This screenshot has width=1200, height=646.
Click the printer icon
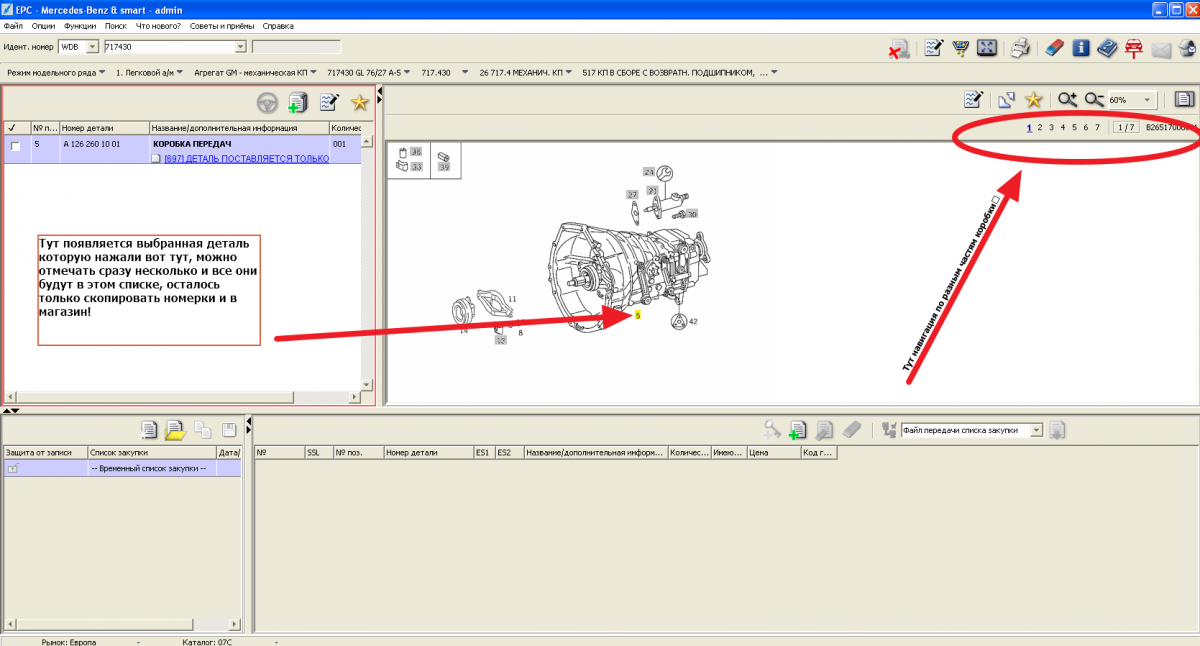(x=1020, y=48)
